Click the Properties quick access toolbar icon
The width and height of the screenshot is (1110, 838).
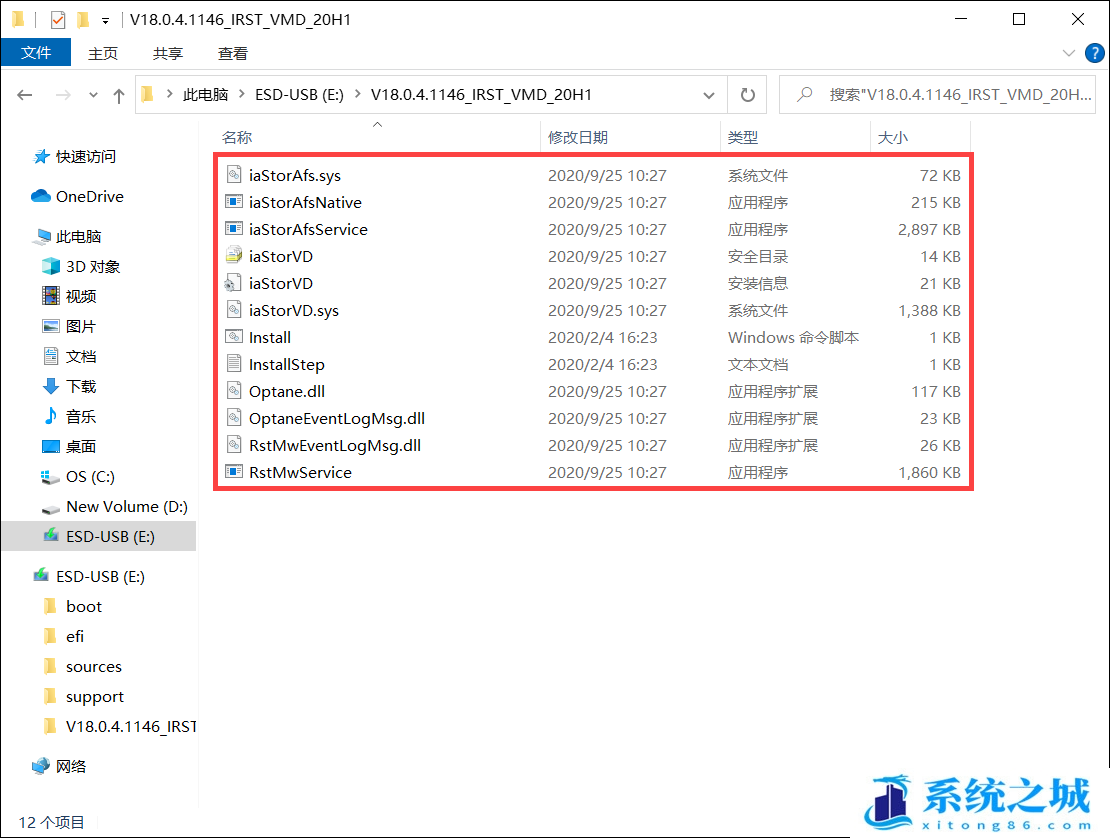click(58, 20)
